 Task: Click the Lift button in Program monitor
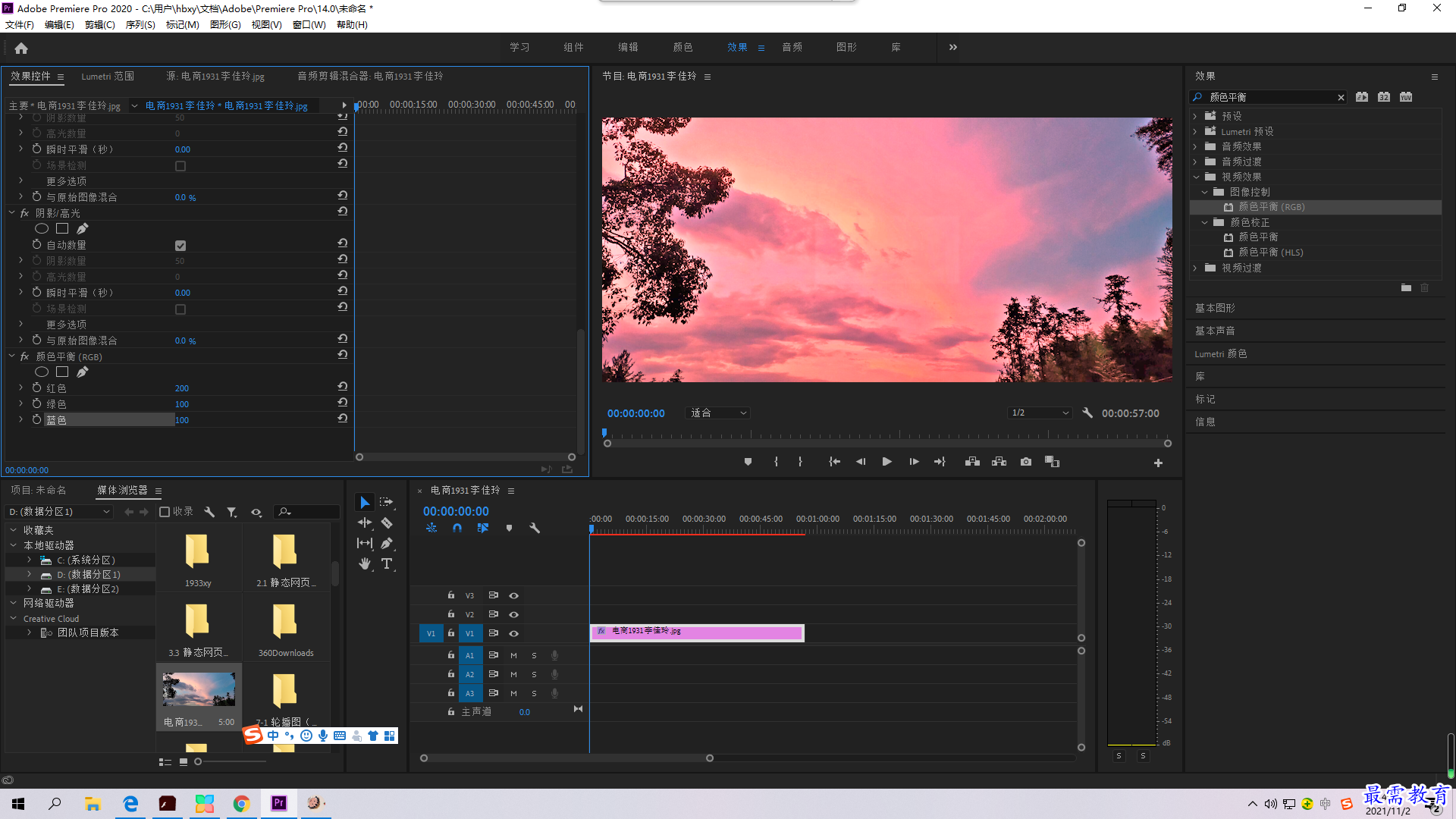972,462
